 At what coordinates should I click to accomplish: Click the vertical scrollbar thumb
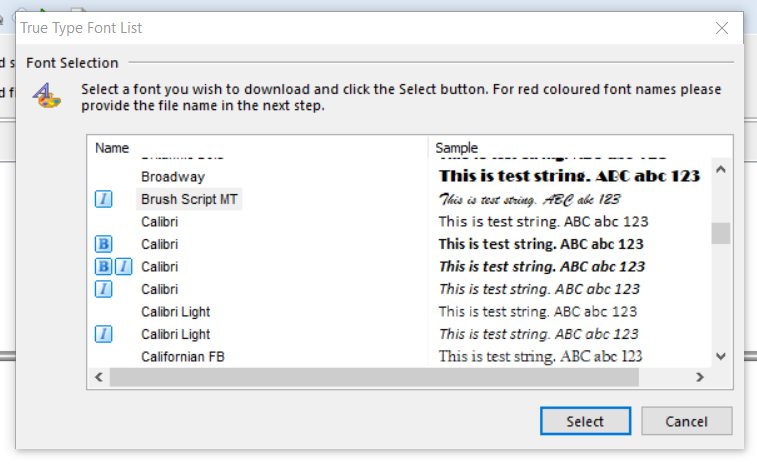(720, 233)
